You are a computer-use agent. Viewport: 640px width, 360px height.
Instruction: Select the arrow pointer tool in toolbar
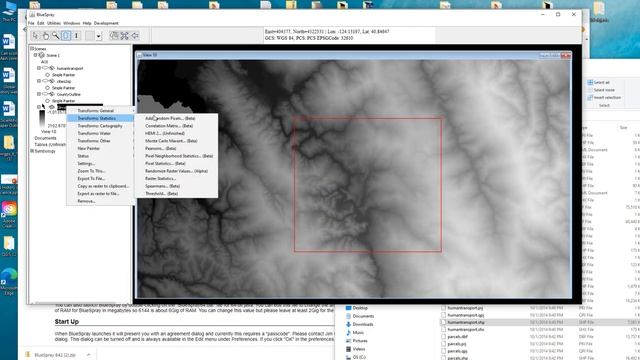point(36,36)
